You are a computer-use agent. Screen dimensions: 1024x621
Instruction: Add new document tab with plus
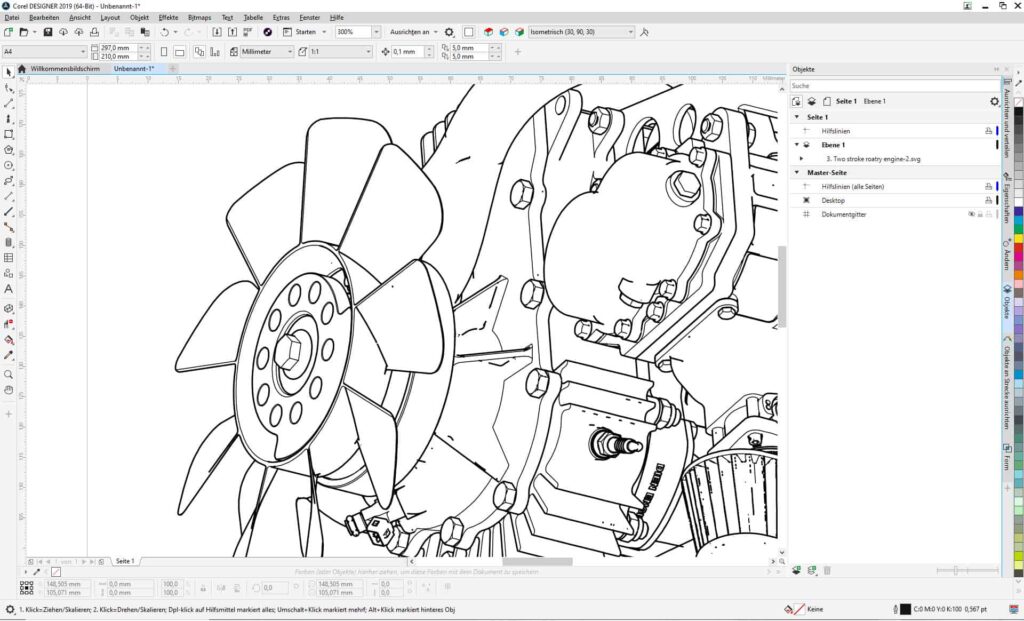(x=173, y=69)
